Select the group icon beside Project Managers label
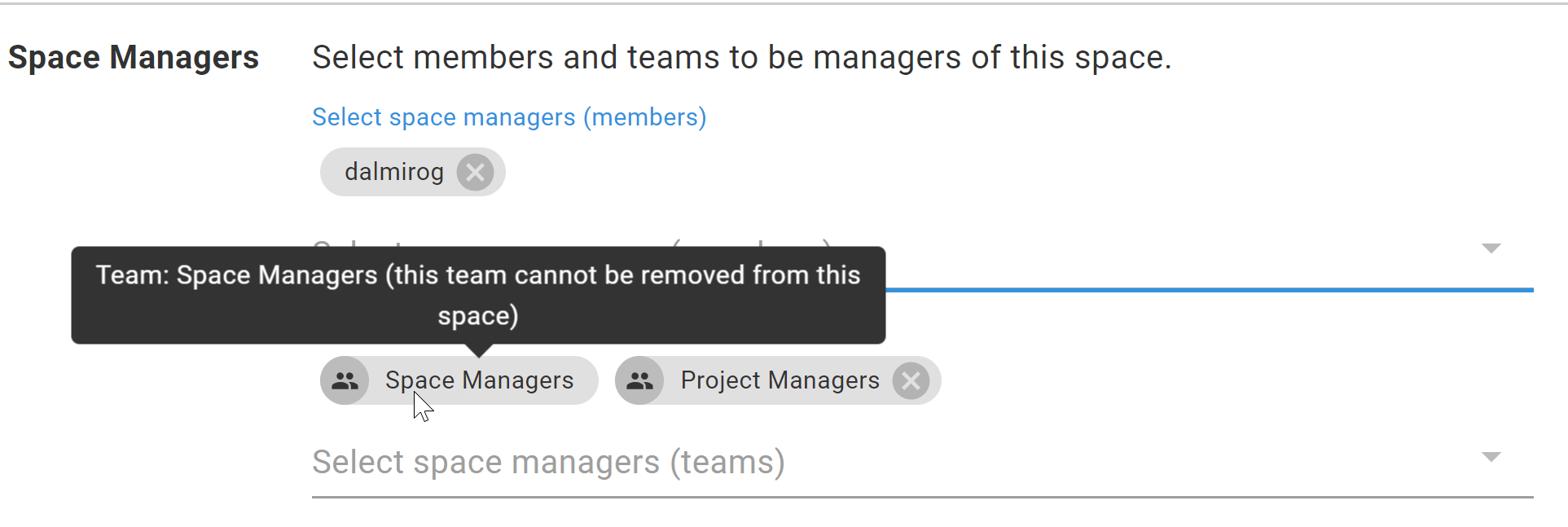 (x=639, y=380)
